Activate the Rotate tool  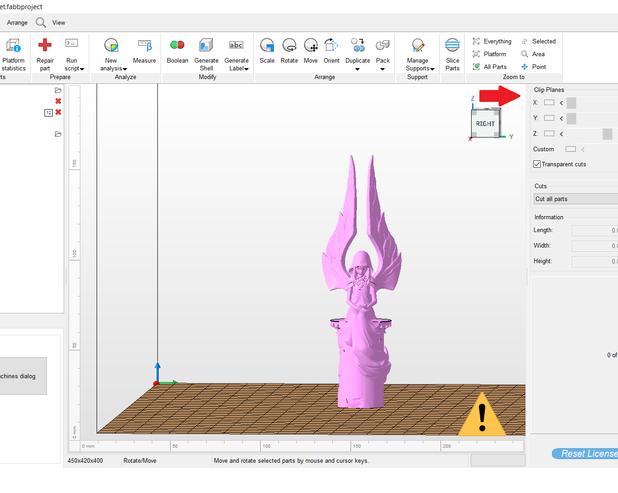289,46
